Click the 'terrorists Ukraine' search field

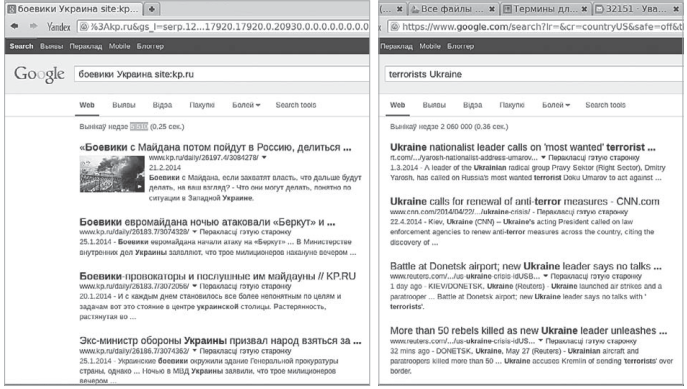coord(534,74)
